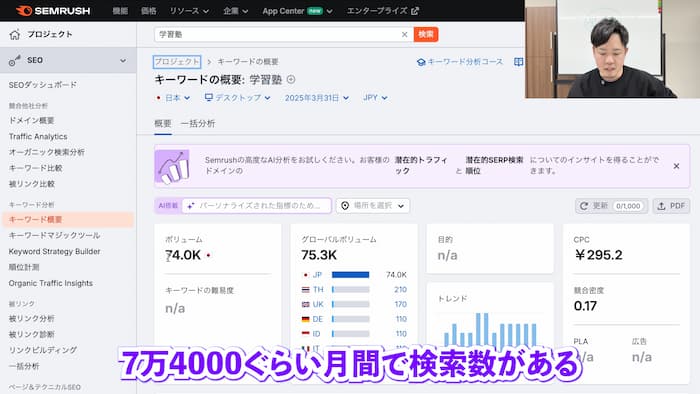The width and height of the screenshot is (700, 394).
Task: Close the purple AI analysis banner
Action: (x=676, y=166)
